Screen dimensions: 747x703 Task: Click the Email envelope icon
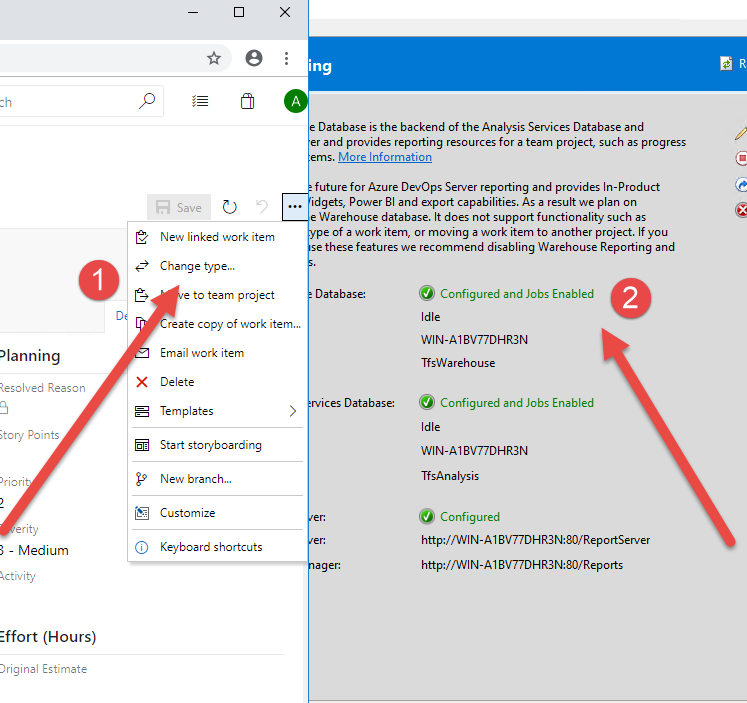pyautogui.click(x=142, y=353)
